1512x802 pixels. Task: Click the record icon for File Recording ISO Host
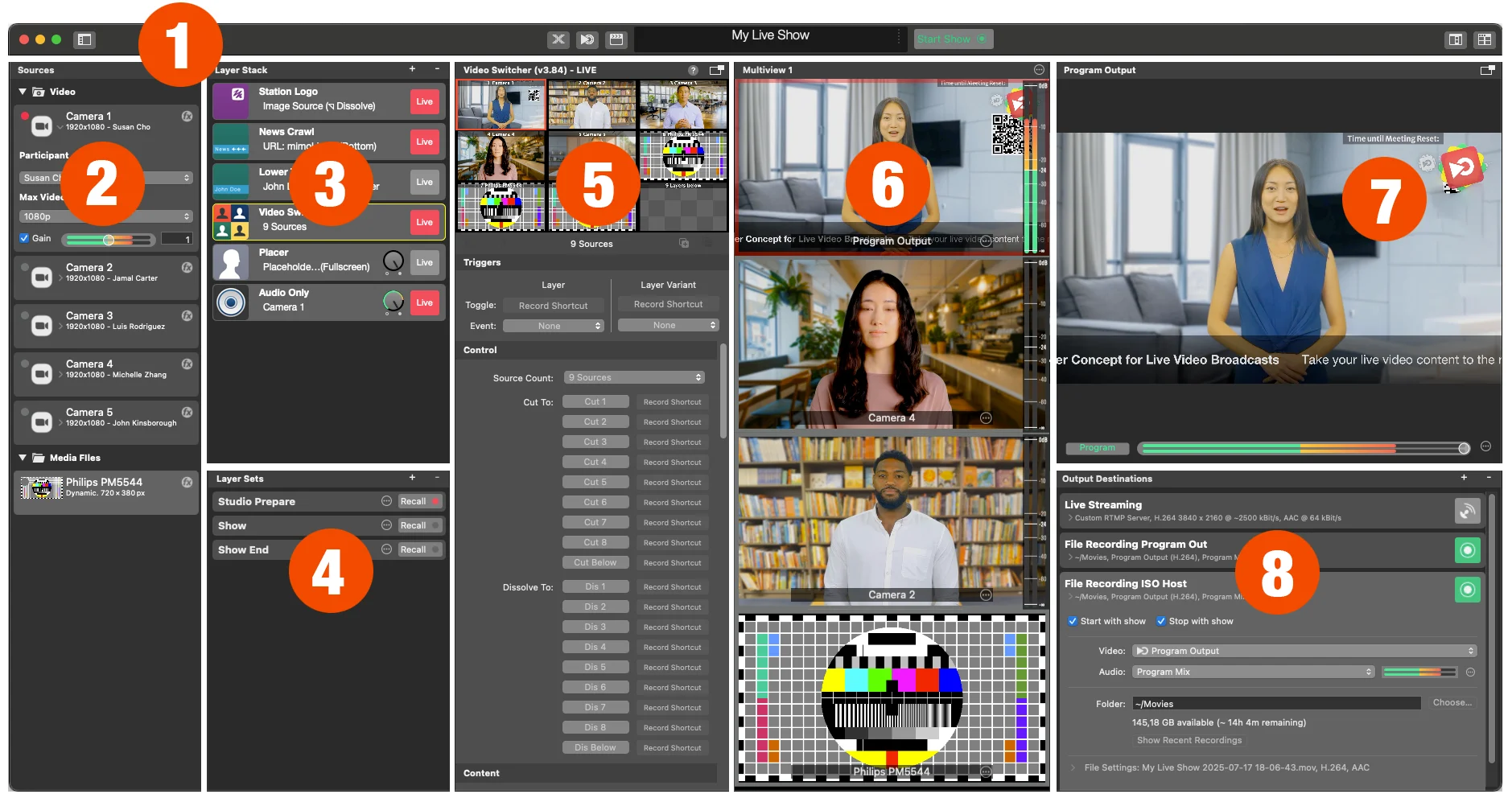[1467, 590]
